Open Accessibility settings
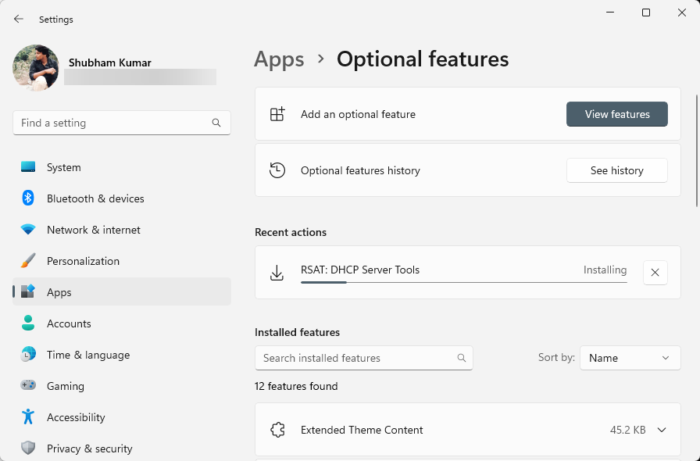Viewport: 700px width, 461px height. pyautogui.click(x=75, y=417)
